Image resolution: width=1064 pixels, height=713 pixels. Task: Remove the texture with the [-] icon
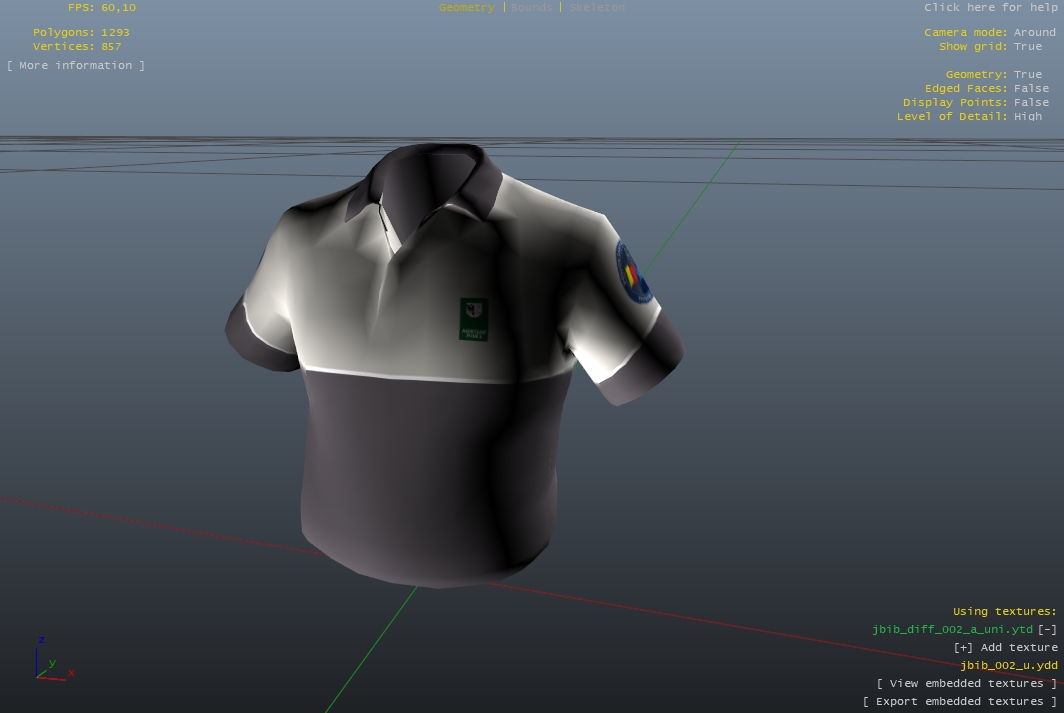point(1047,630)
